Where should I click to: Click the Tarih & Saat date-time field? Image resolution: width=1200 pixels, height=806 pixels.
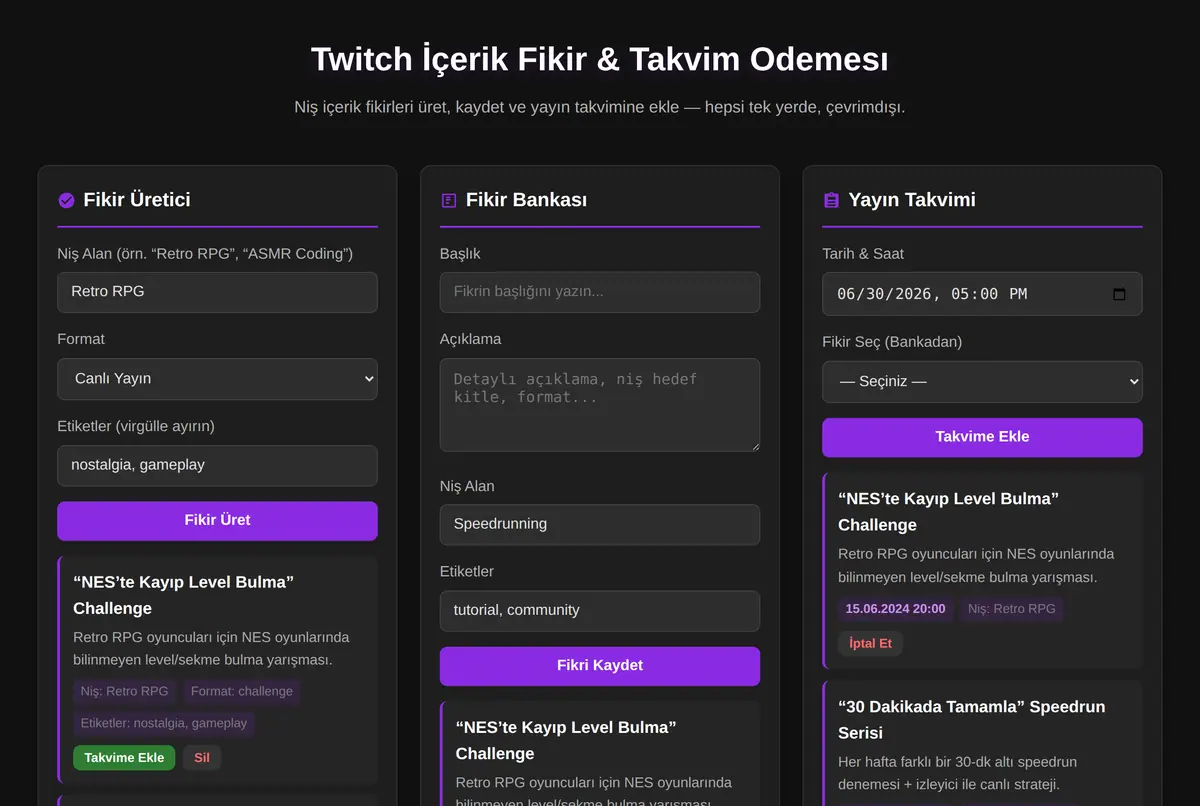[982, 294]
